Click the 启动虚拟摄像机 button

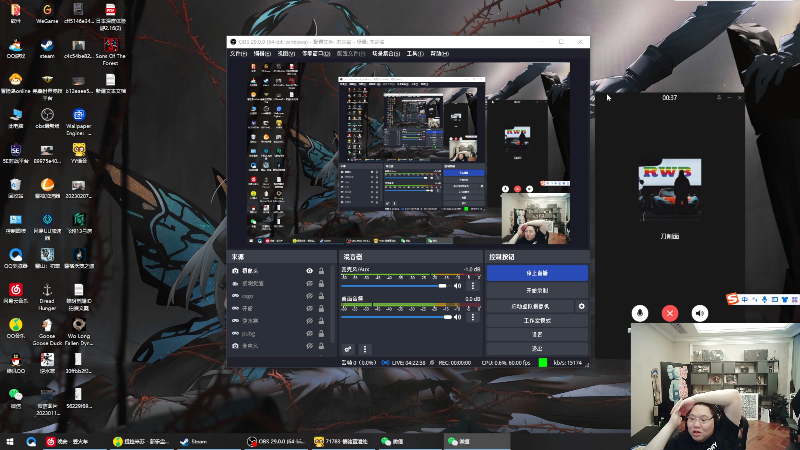pos(530,306)
